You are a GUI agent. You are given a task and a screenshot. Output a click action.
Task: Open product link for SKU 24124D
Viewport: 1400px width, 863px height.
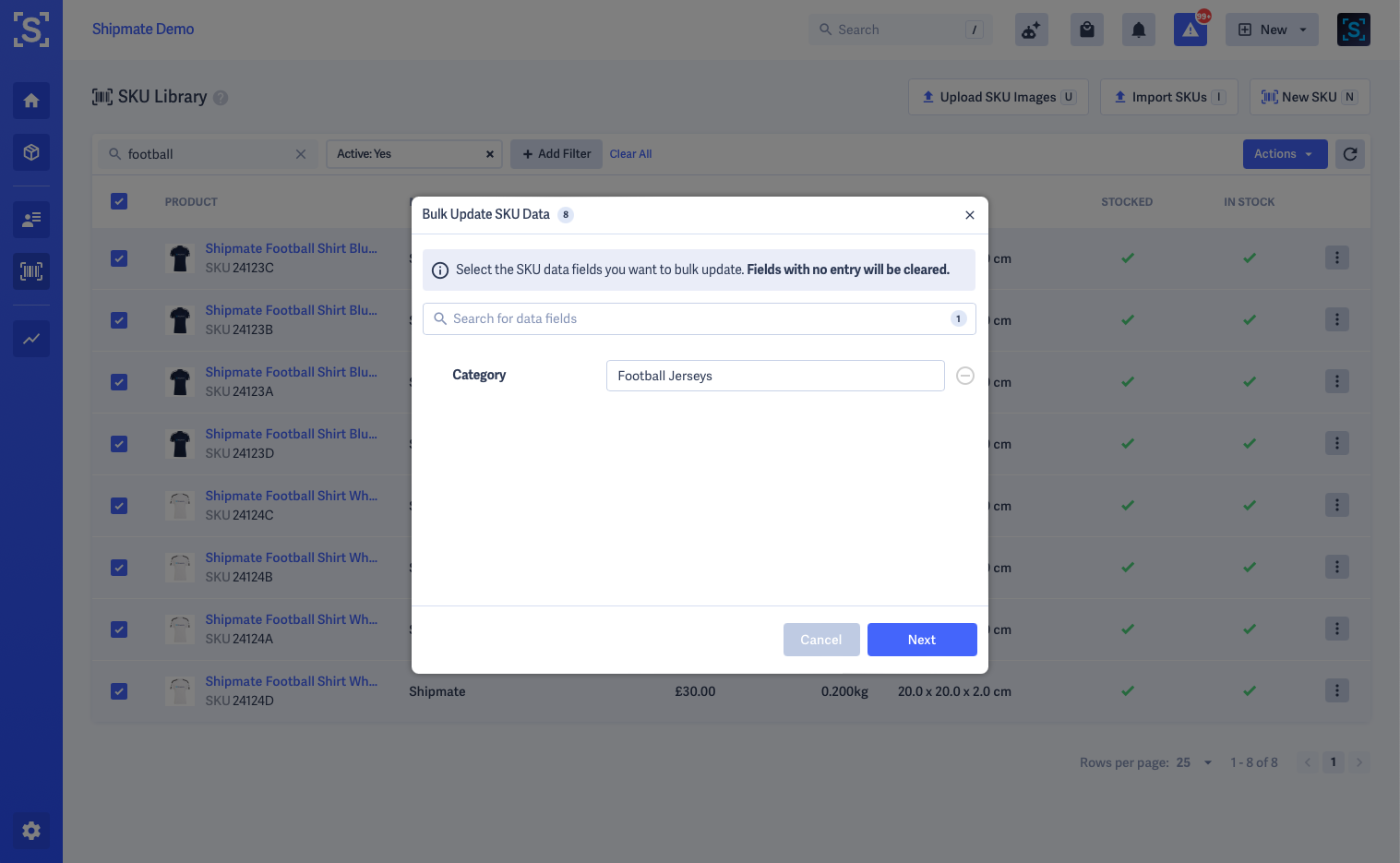291,681
